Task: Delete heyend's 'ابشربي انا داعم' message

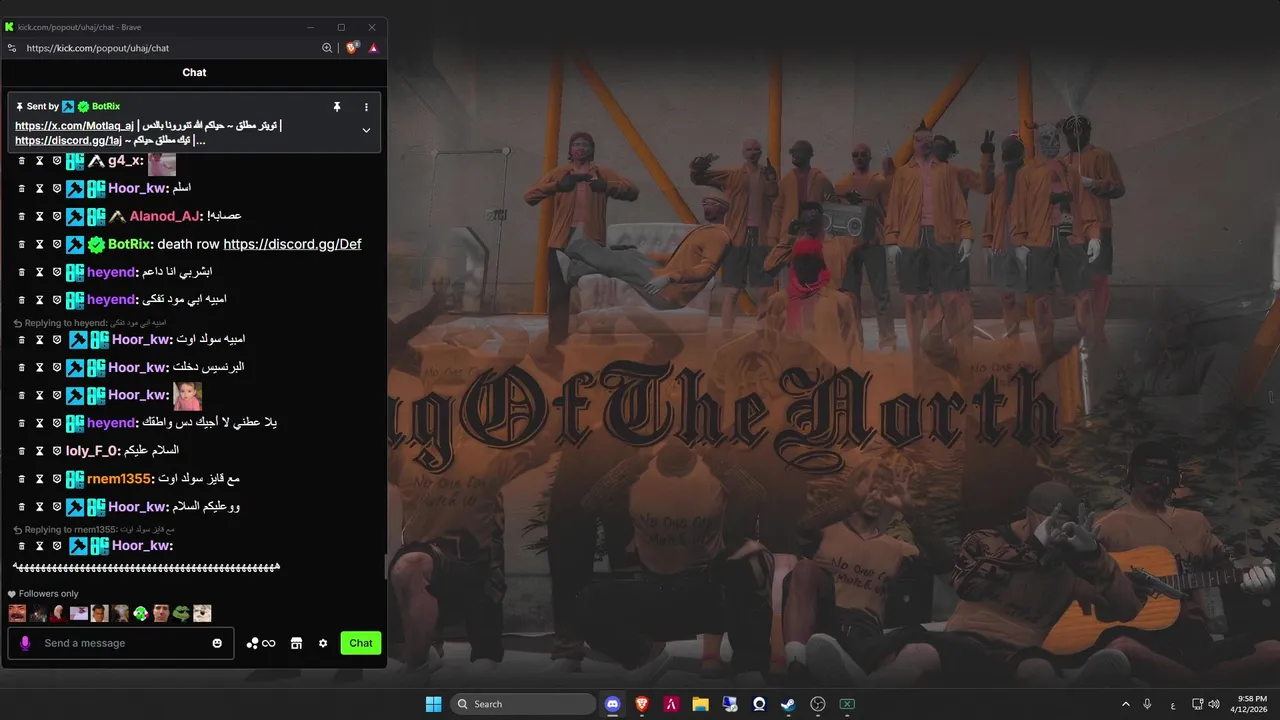Action: tap(22, 272)
